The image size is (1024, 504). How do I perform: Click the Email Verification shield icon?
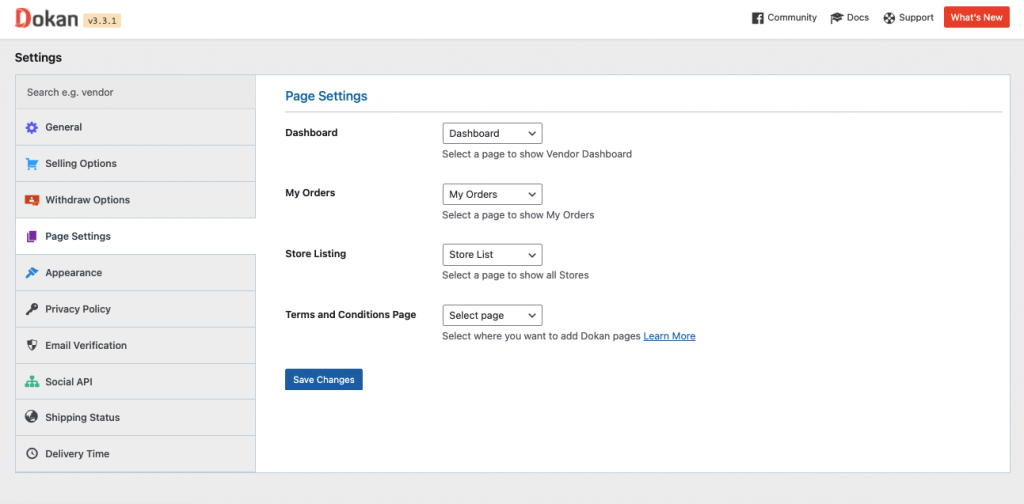(x=32, y=345)
